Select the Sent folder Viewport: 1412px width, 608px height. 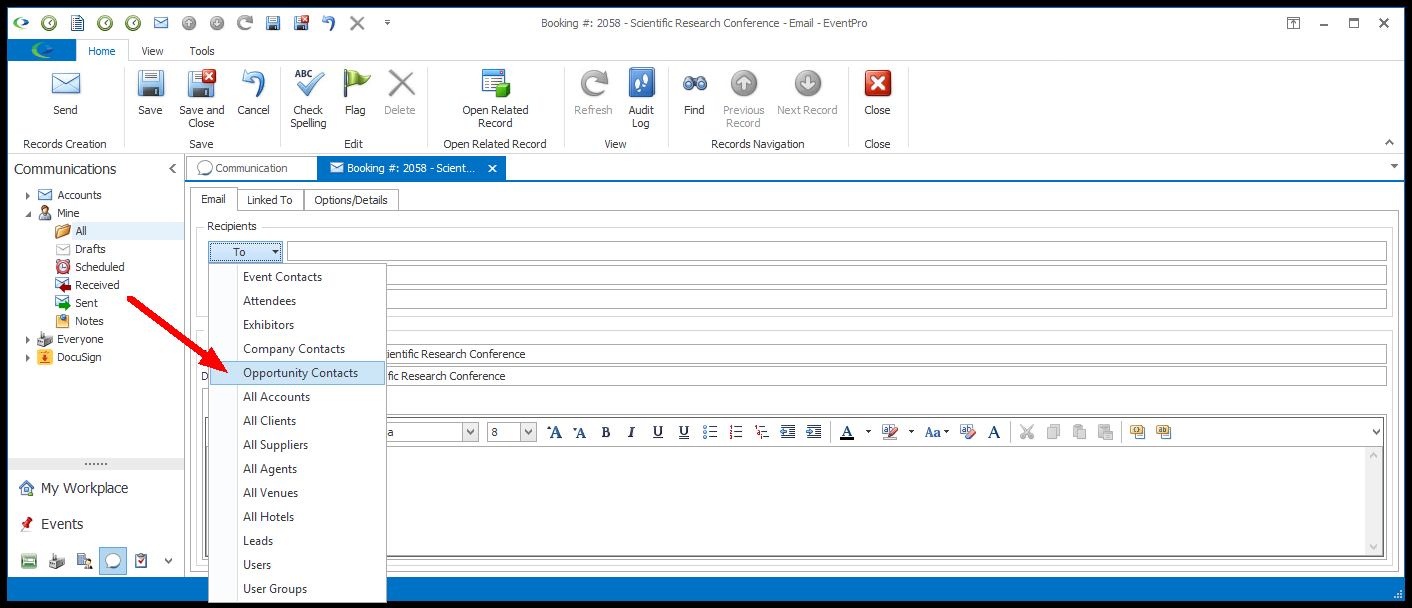point(86,303)
